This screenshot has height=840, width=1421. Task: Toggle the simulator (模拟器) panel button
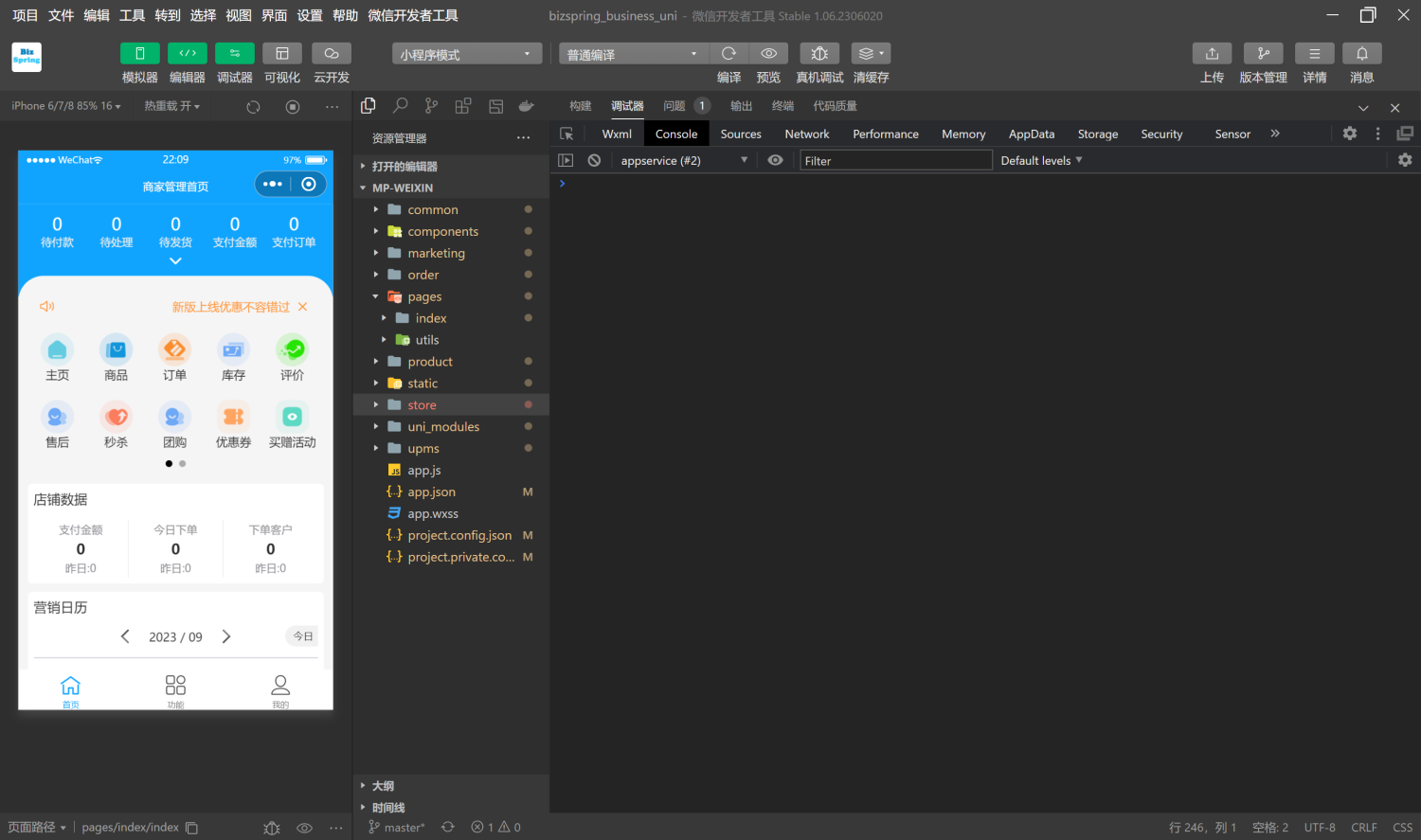140,54
